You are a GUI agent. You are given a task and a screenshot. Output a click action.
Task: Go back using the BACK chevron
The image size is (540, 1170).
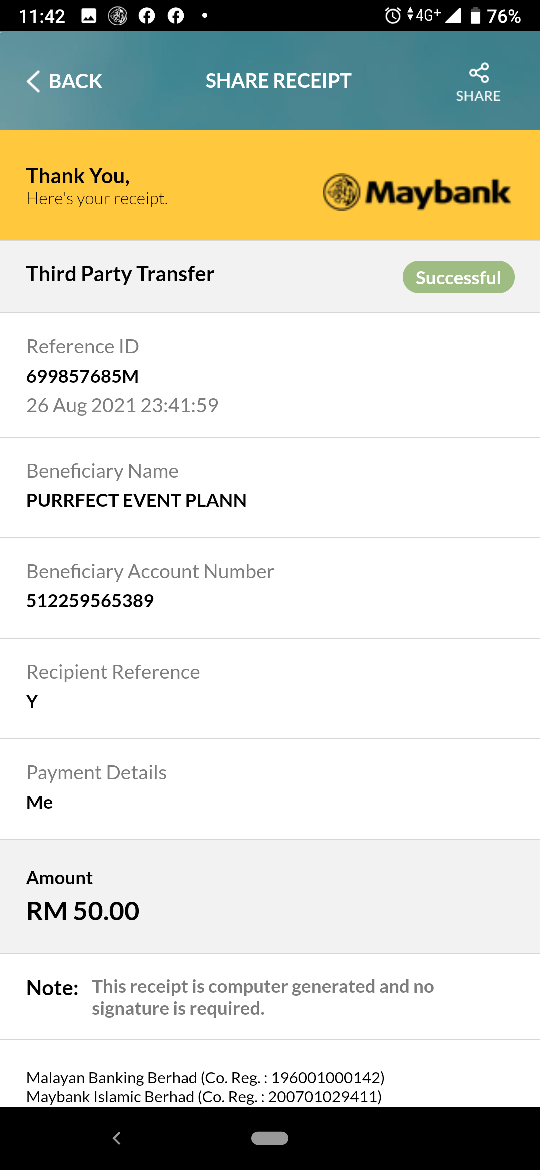coord(32,81)
